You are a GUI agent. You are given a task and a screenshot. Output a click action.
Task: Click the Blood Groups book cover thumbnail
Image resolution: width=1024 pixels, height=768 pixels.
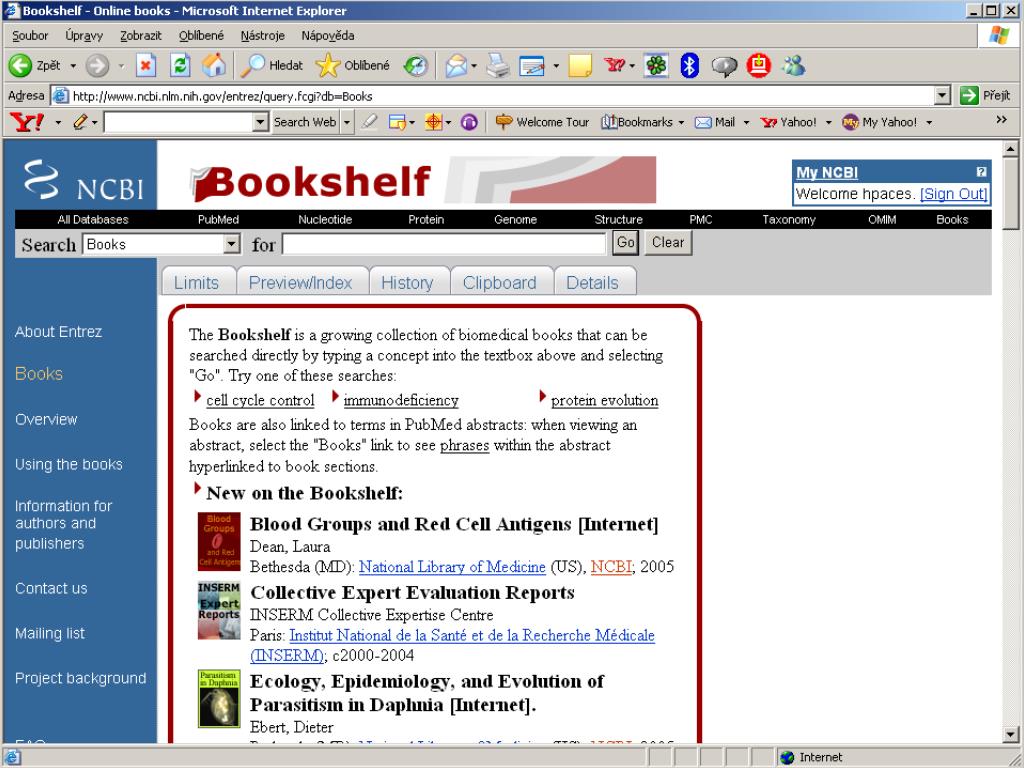click(x=219, y=541)
